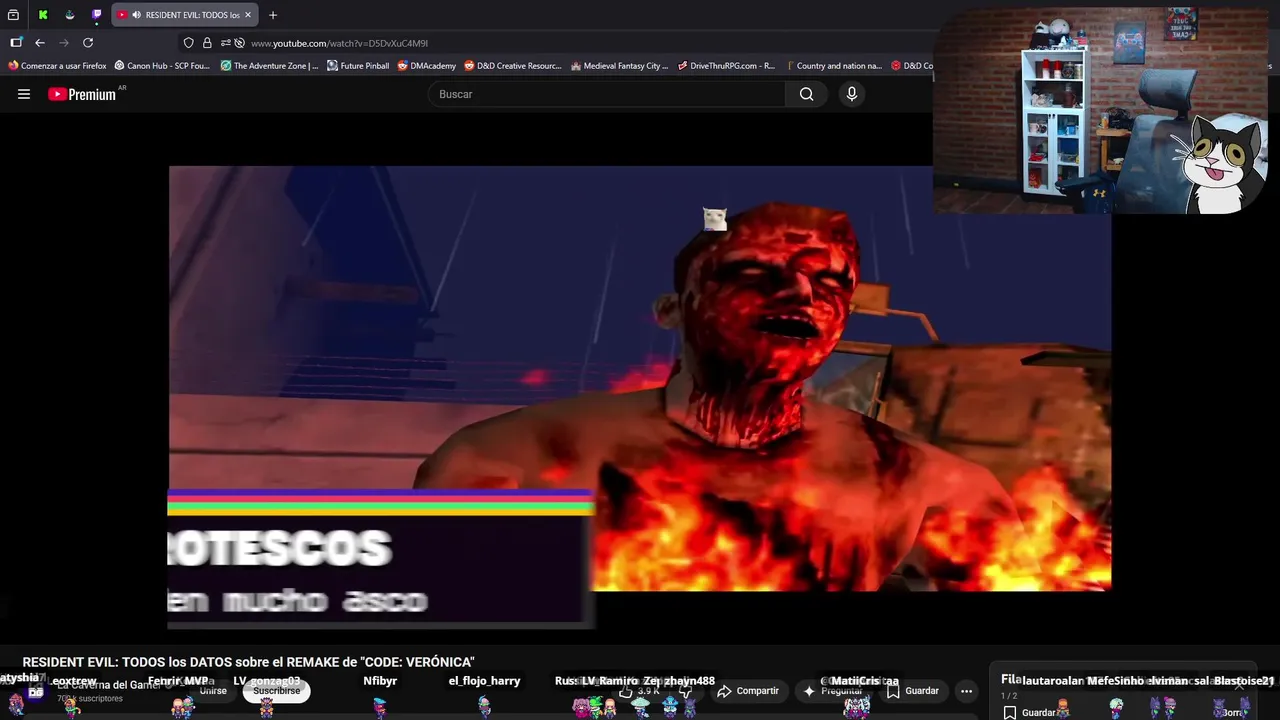This screenshot has width=1280, height=720.
Task: Open D&D Creative Resources bookmark
Action: point(513,66)
